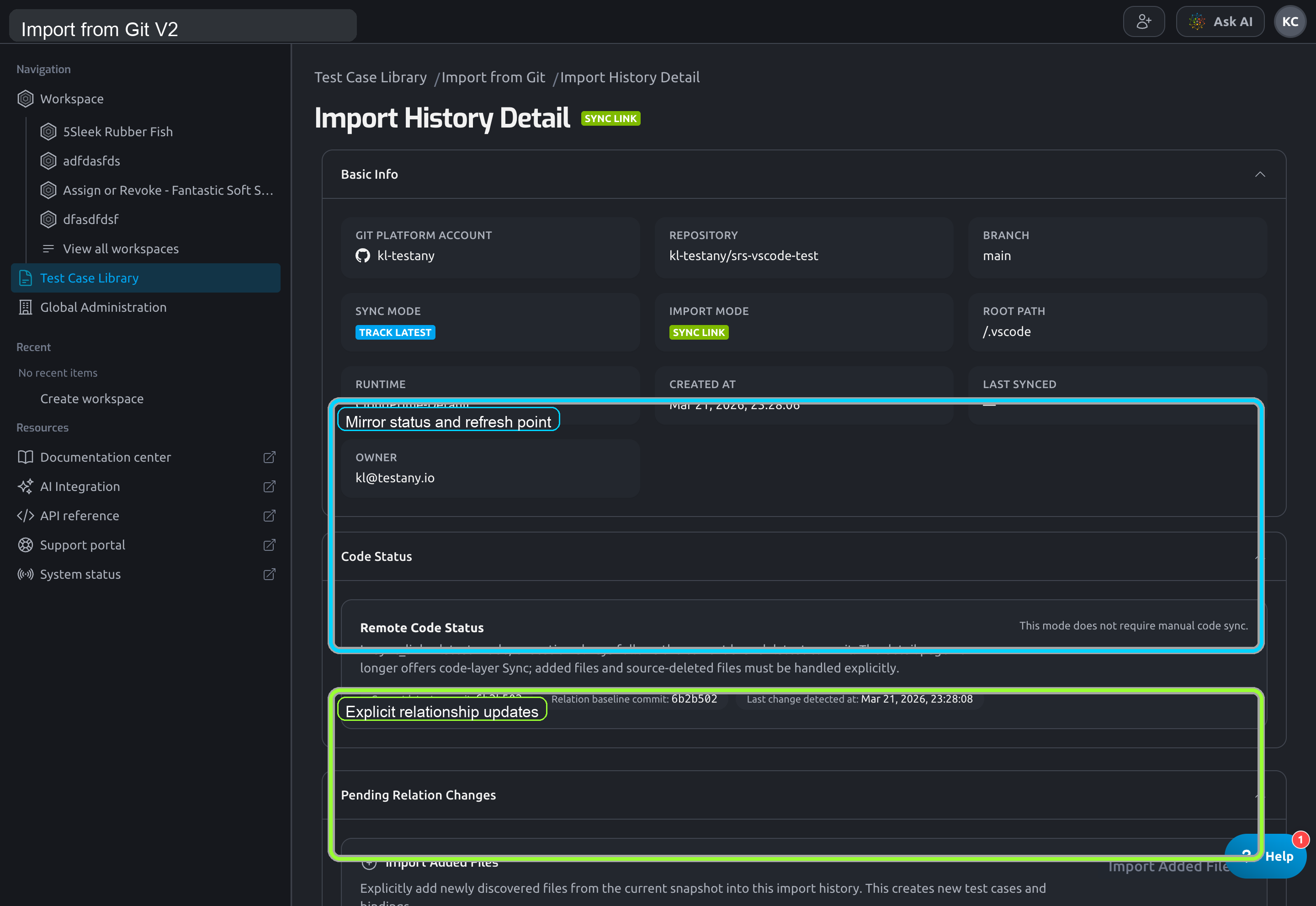Click owner kl@testany.io
The height and width of the screenshot is (906, 1316).
click(395, 478)
